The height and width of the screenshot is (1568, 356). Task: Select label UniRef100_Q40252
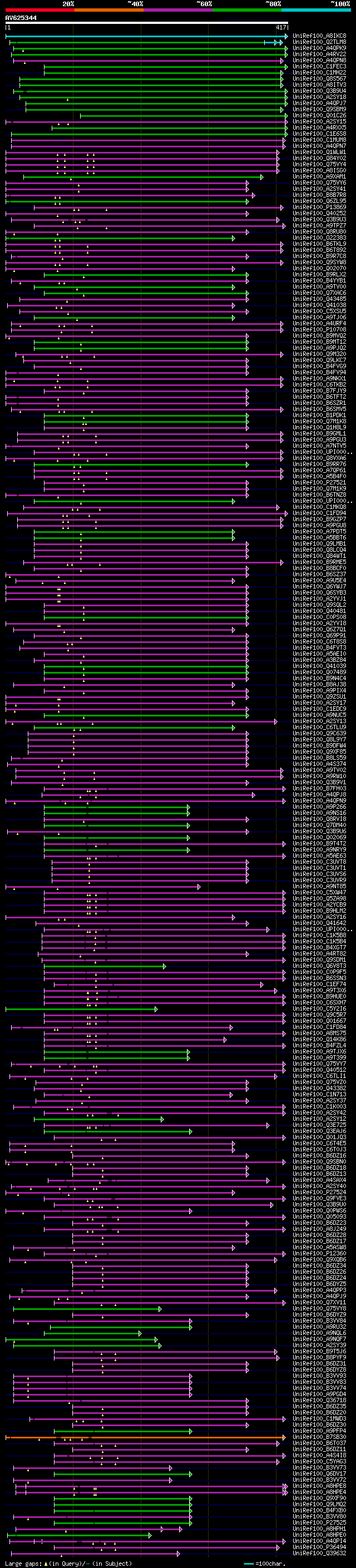[x=319, y=213]
